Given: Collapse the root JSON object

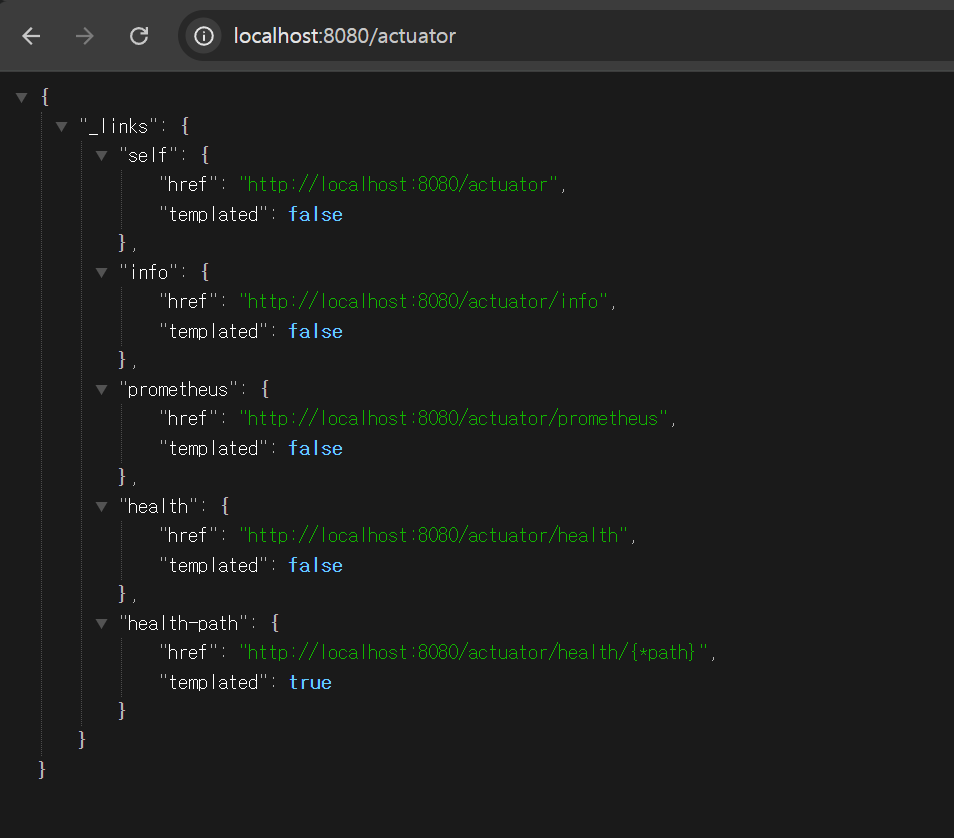Looking at the screenshot, I should coord(22,97).
